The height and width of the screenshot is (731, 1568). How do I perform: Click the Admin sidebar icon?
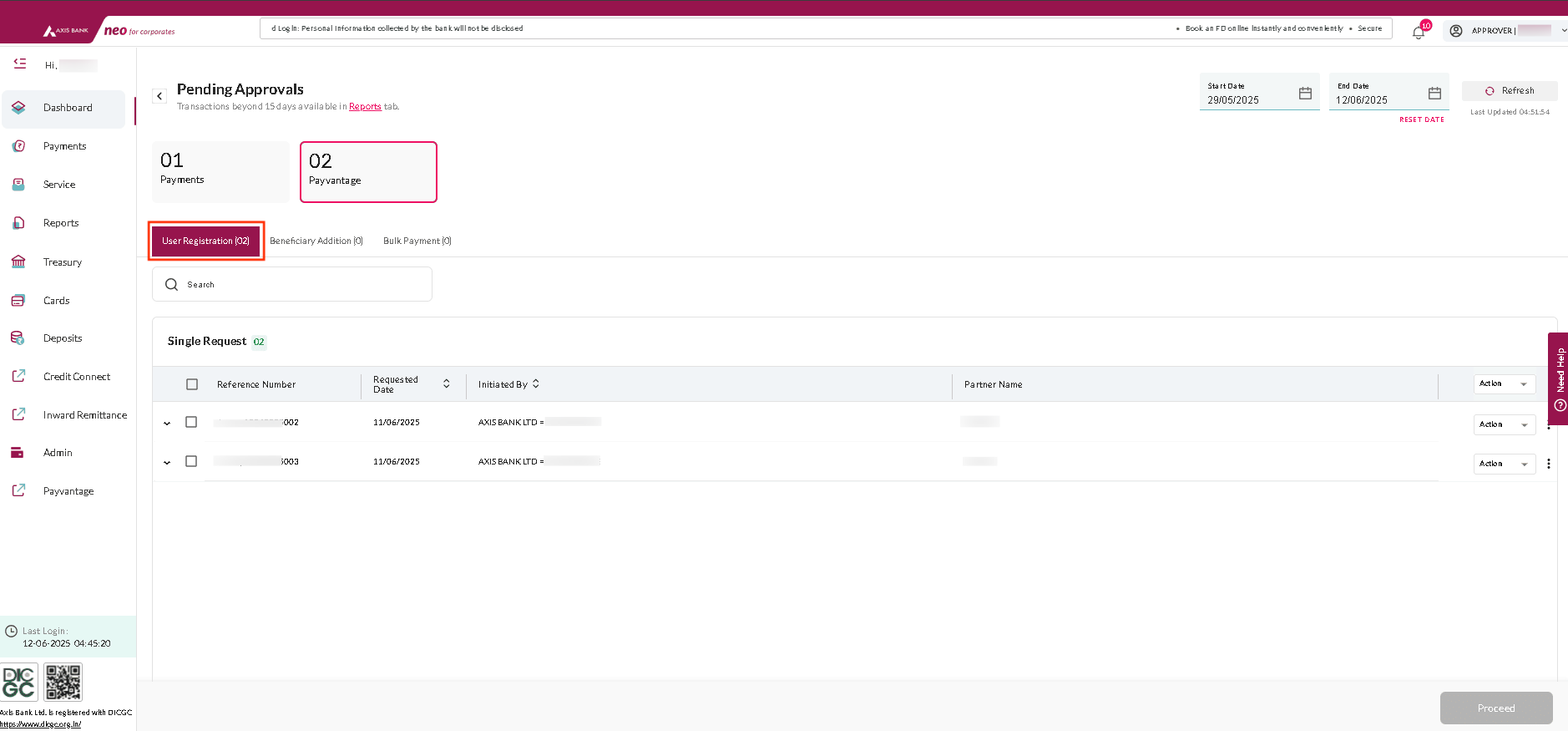pyautogui.click(x=18, y=453)
